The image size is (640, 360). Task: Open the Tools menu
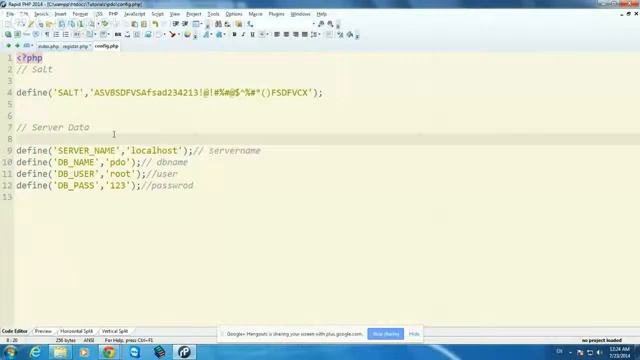[x=213, y=14]
